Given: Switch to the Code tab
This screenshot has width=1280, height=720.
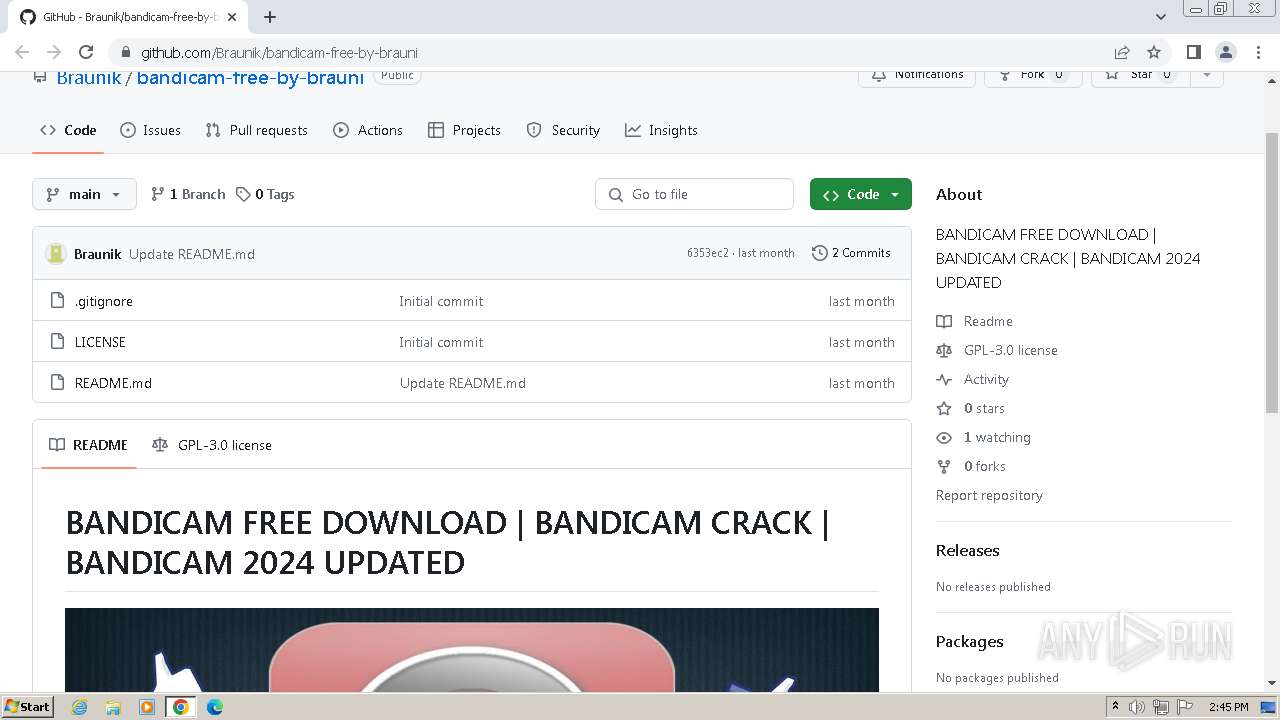Looking at the screenshot, I should point(68,130).
